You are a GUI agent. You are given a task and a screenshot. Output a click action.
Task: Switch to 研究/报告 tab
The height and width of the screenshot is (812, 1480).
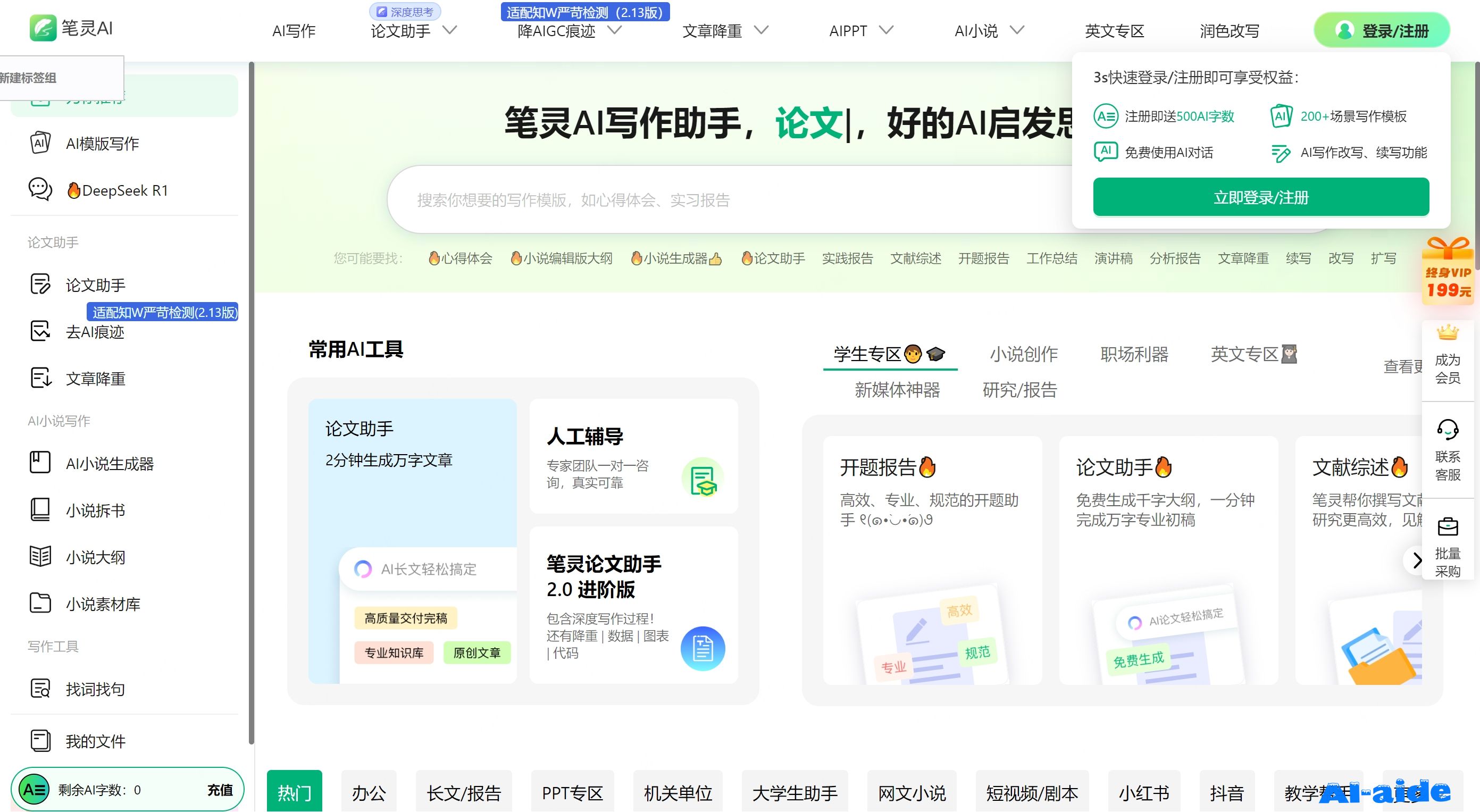tap(1020, 390)
